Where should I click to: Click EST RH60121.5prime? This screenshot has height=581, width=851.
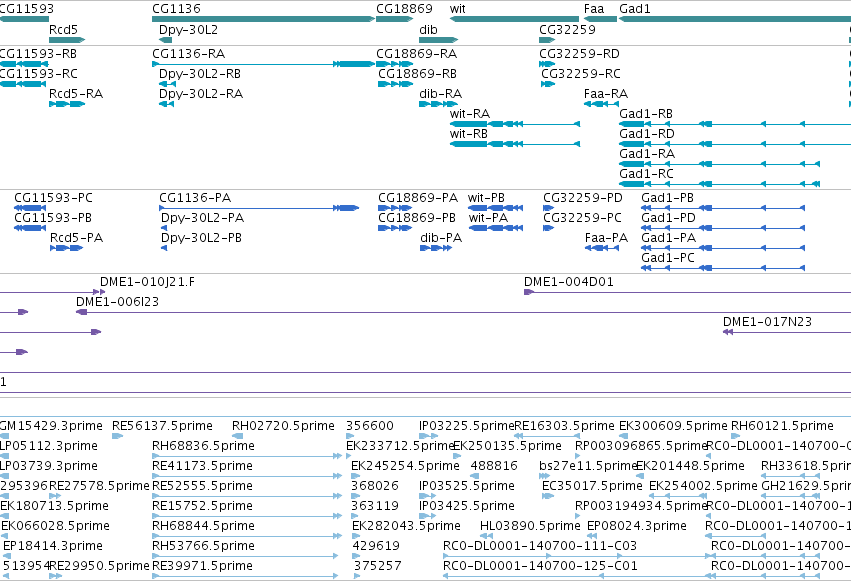coord(782,425)
